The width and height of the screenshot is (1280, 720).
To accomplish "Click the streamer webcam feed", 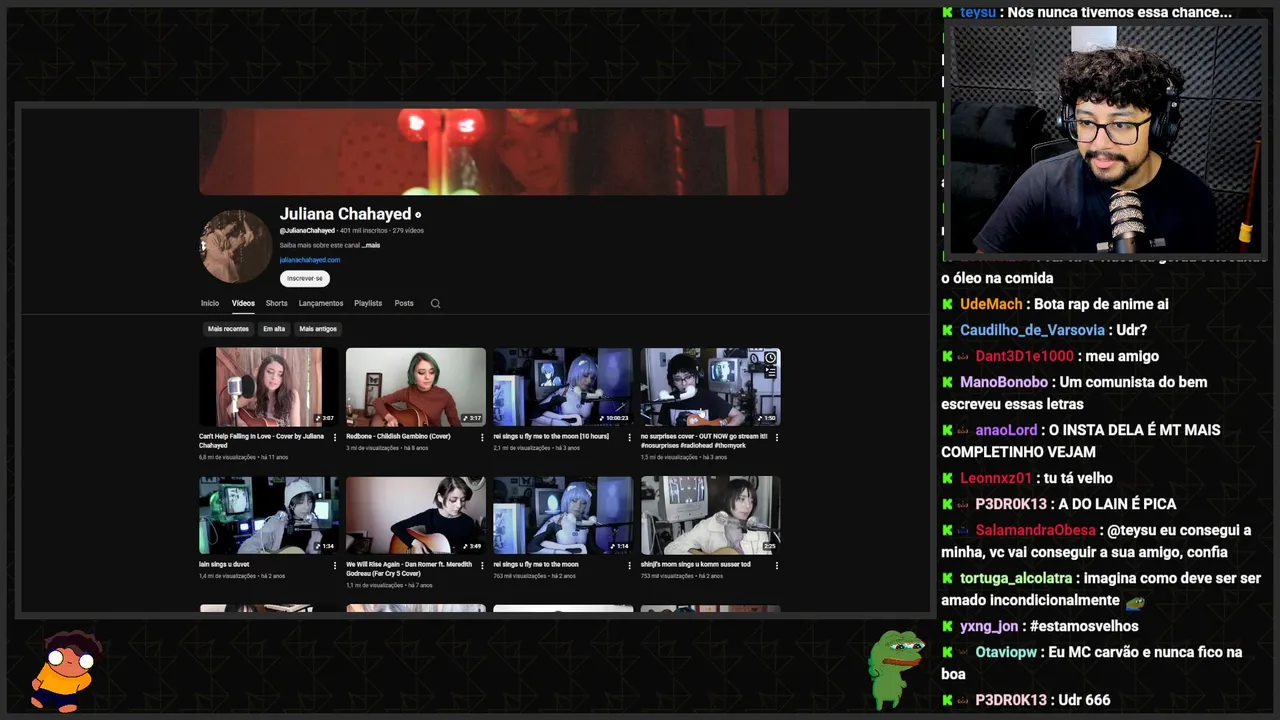I will [1105, 139].
